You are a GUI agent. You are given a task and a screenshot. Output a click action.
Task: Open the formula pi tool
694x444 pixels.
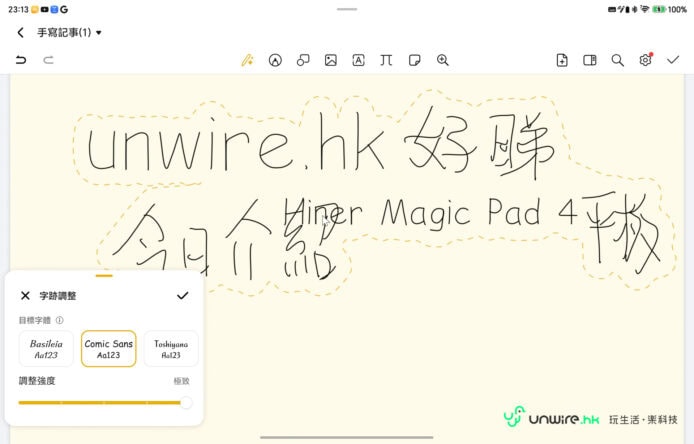386,60
